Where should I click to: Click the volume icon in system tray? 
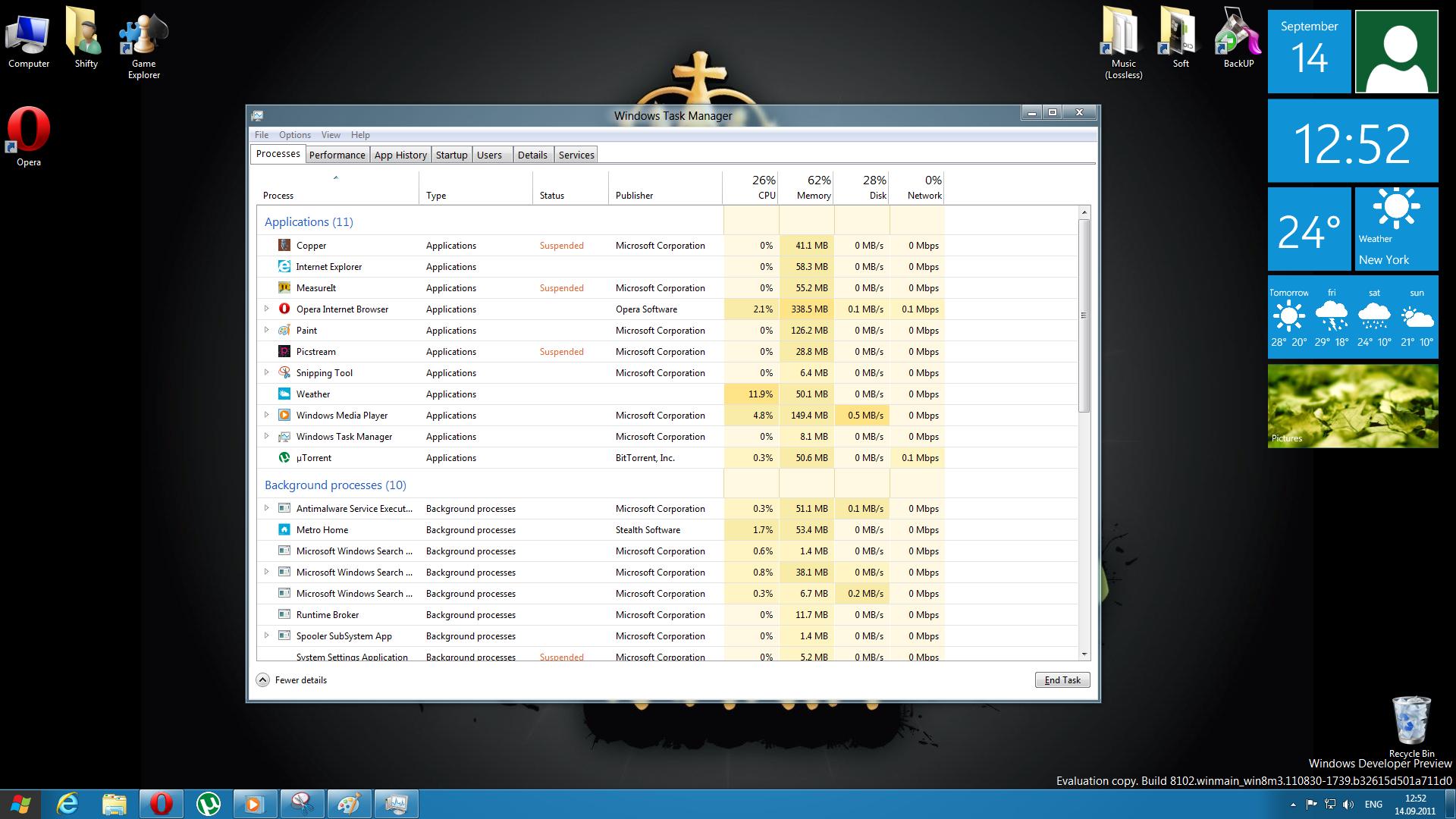click(x=1348, y=805)
